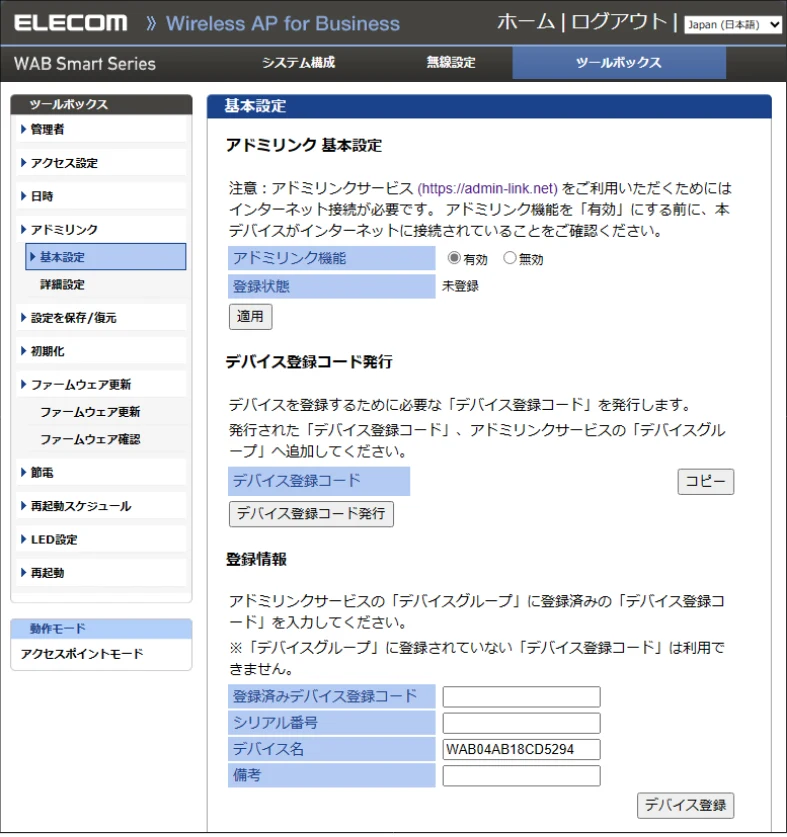Screen dimensions: 787x837
Task: Click the デバイス登録コード発行 section heading
Action: click(309, 362)
